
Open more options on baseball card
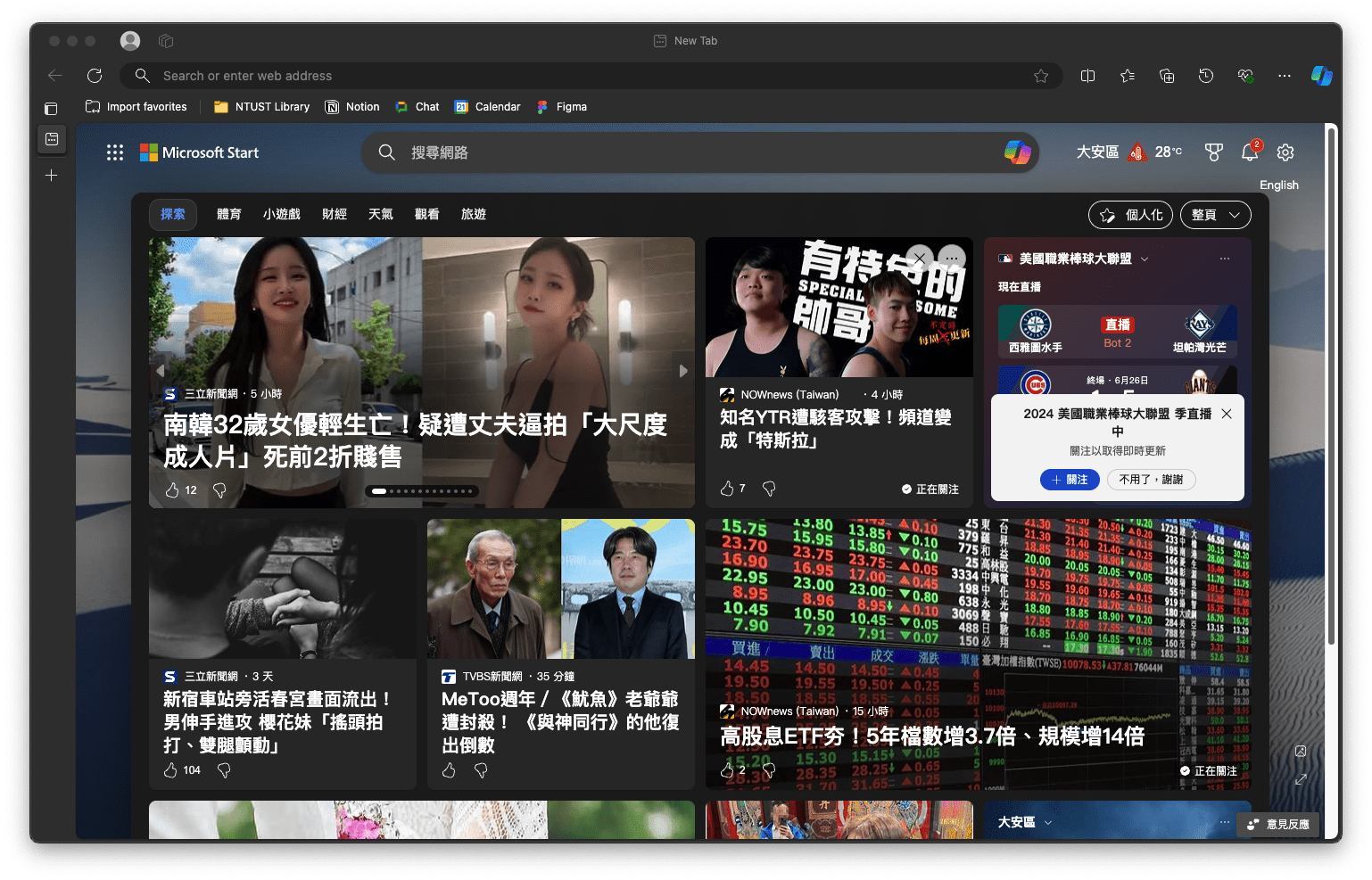tap(1225, 259)
